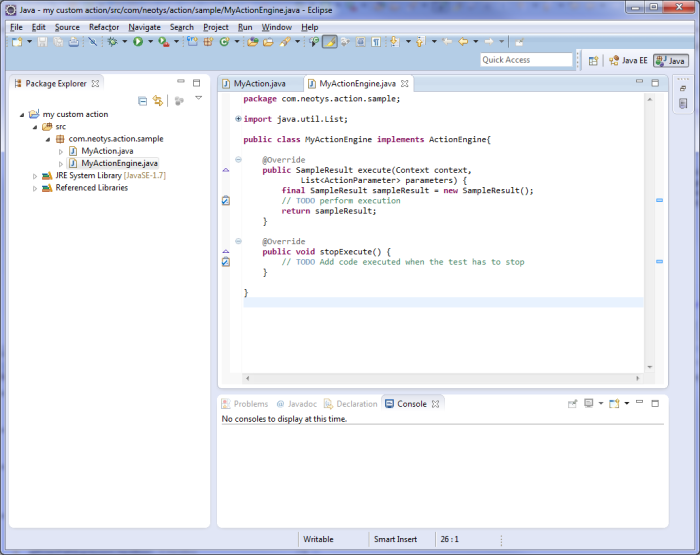Minimize the Package Explorer view
The width and height of the screenshot is (700, 555).
pos(180,83)
